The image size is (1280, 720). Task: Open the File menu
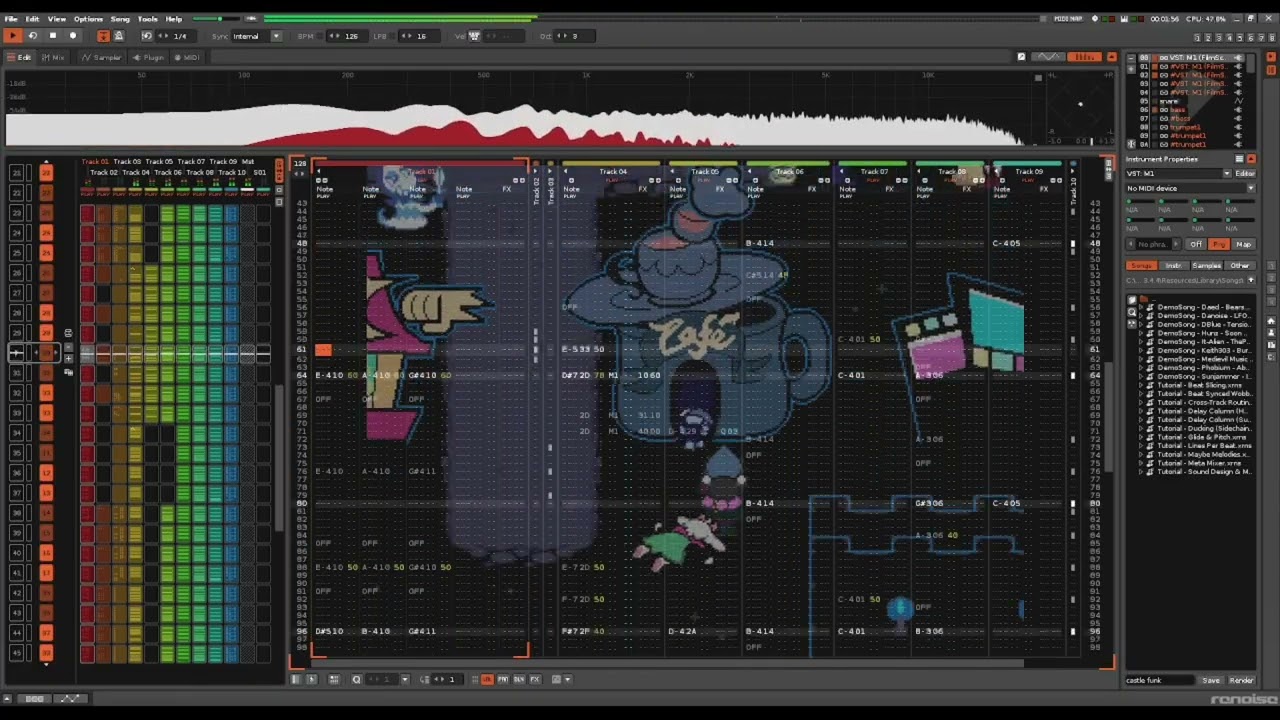tap(11, 19)
